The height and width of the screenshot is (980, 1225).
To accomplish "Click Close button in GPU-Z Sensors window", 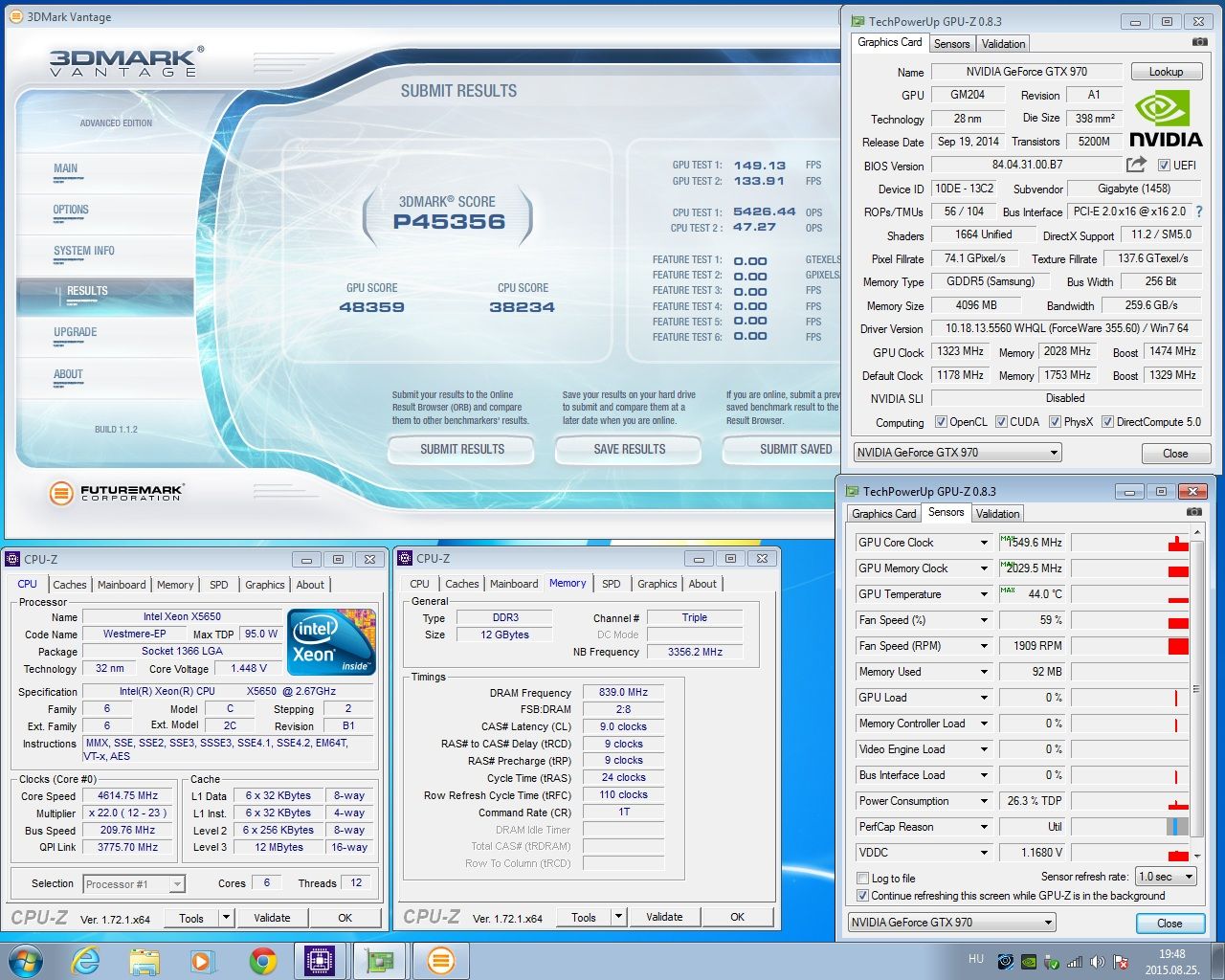I will pos(1169,923).
